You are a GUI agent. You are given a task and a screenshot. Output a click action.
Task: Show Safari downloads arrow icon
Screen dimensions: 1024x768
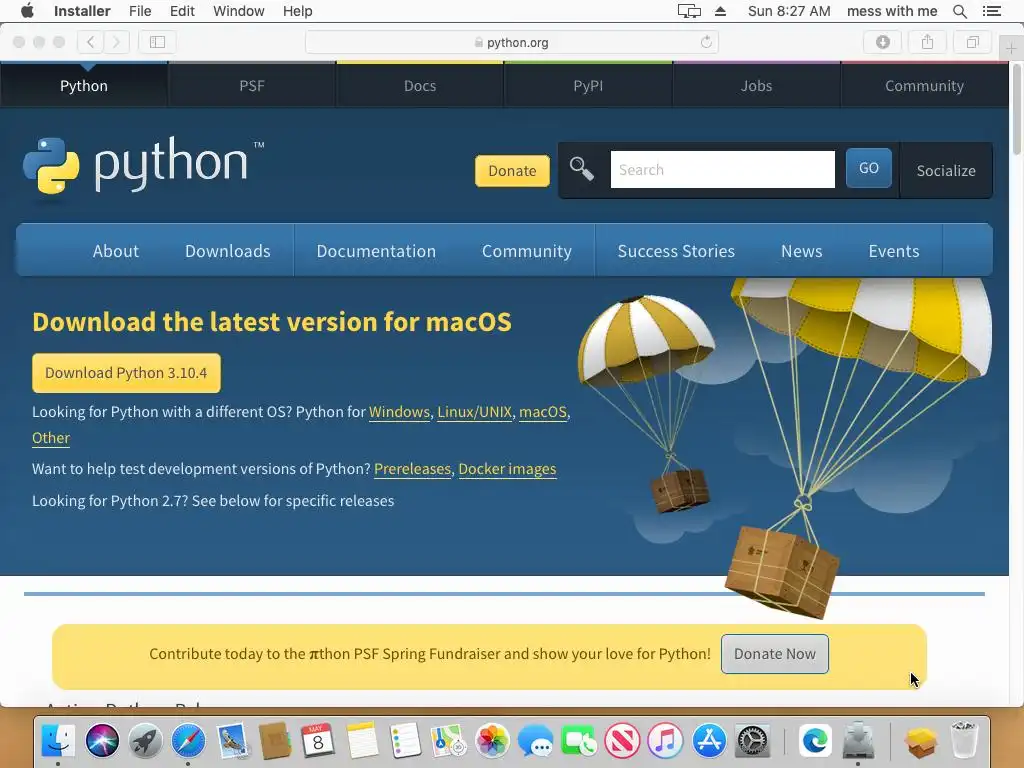[883, 42]
